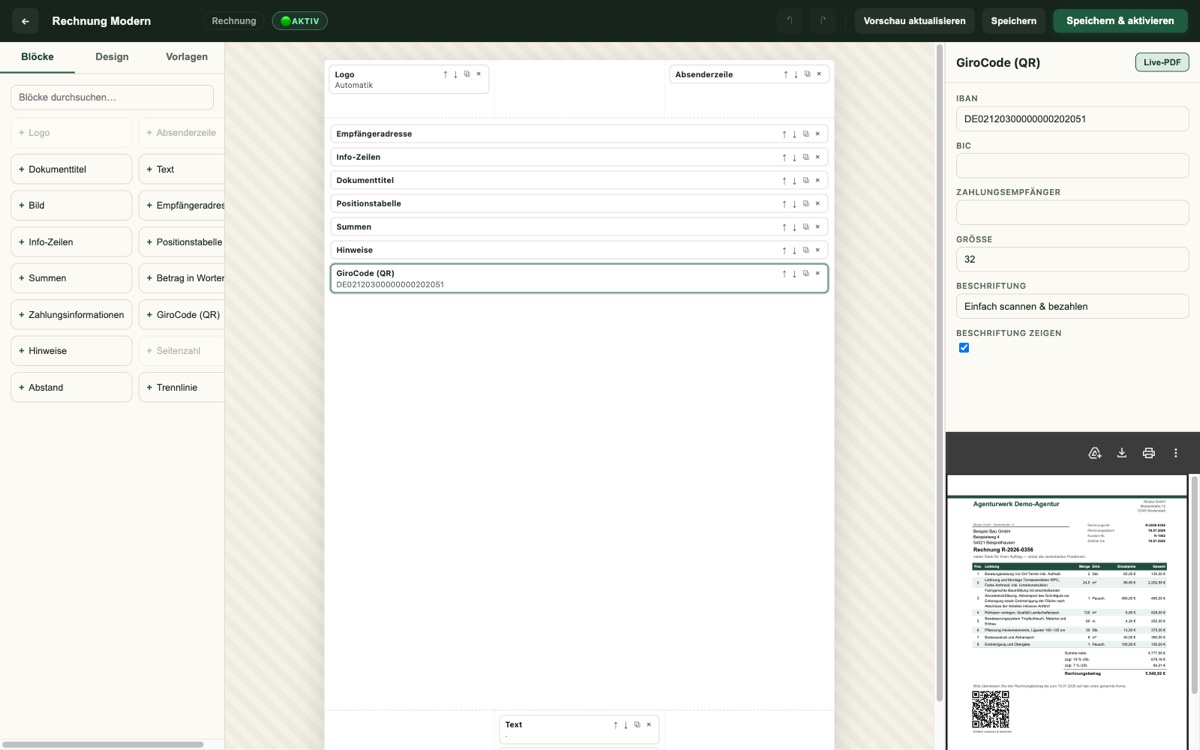This screenshot has width=1200, height=750.
Task: Edit the Beschriftung text field
Action: click(1072, 306)
